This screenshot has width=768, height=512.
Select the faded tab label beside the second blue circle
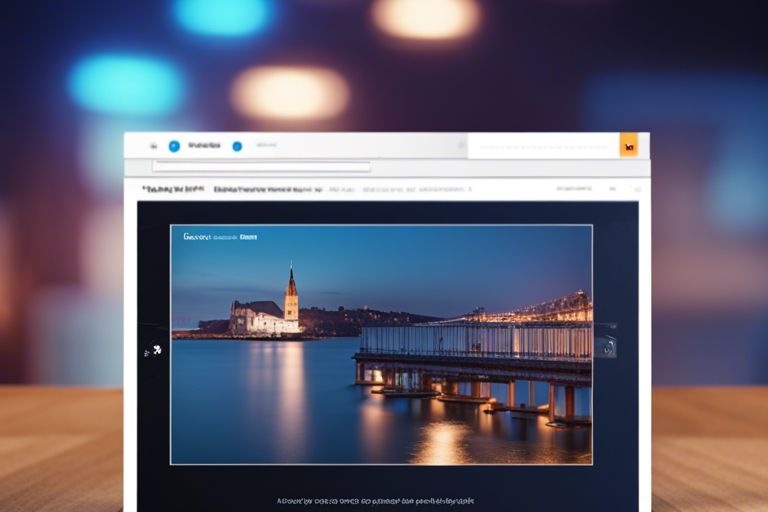point(265,146)
